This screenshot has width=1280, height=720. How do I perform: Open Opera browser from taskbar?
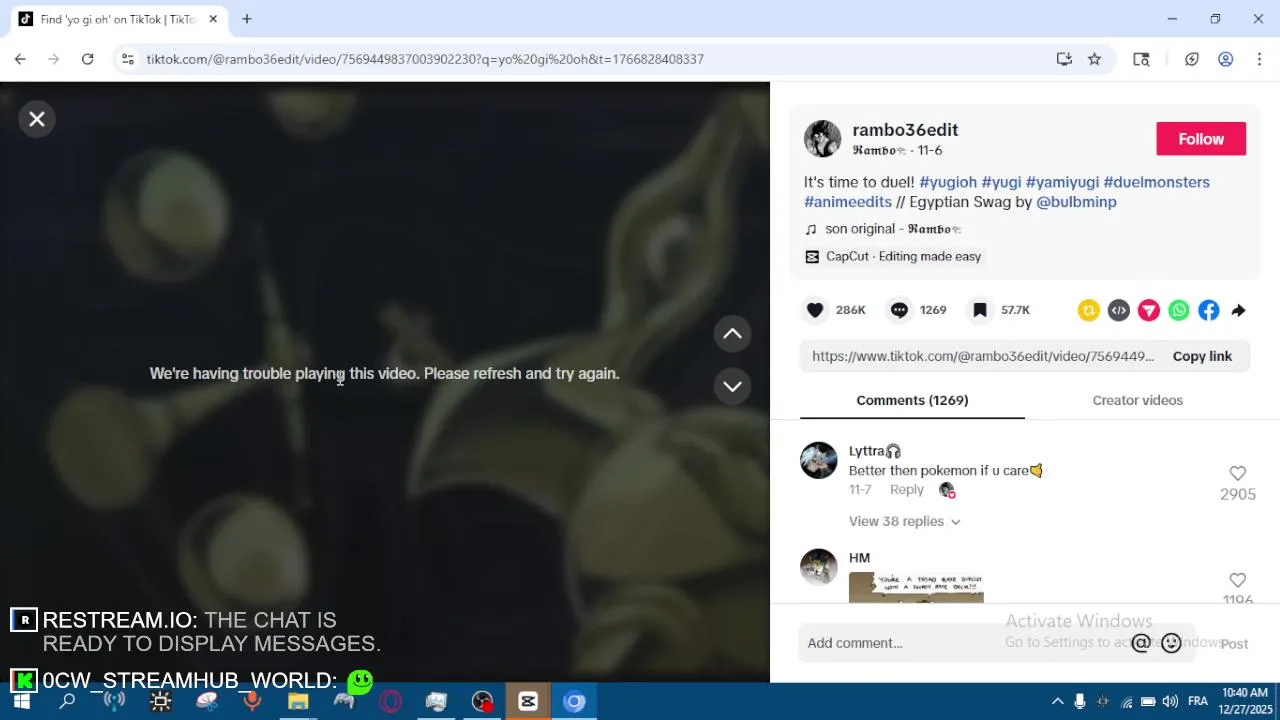click(390, 701)
